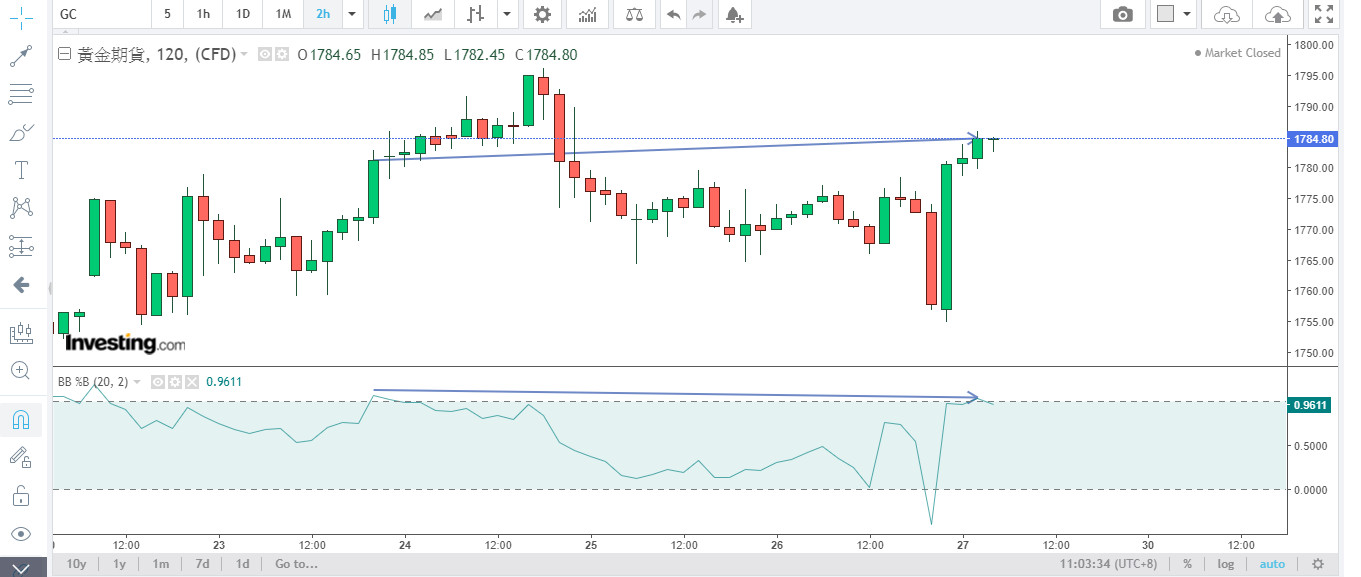The height and width of the screenshot is (577, 1361).
Task: Toggle magnet mode in left sidebar
Action: (x=21, y=419)
